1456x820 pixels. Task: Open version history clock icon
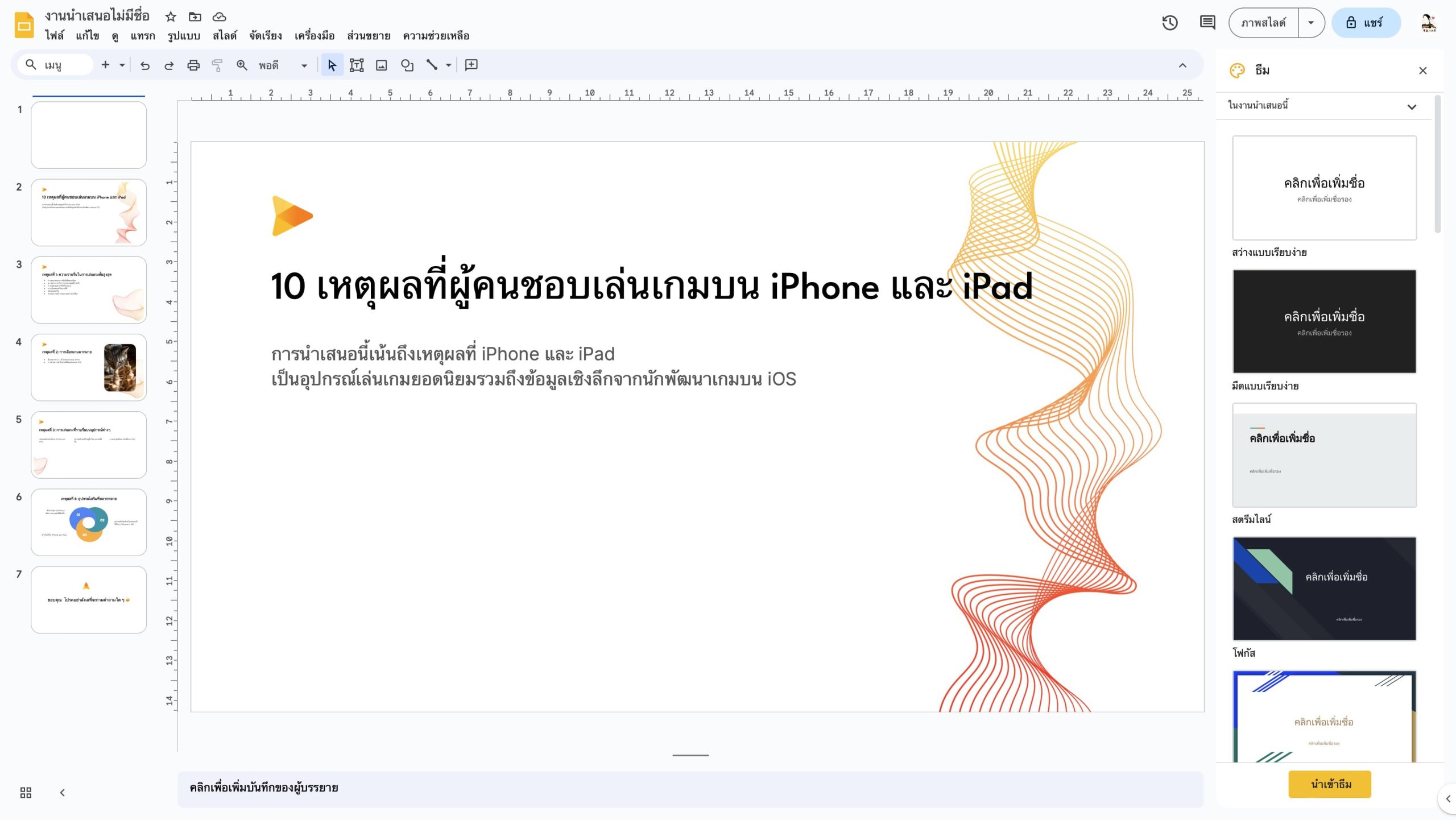(1169, 23)
